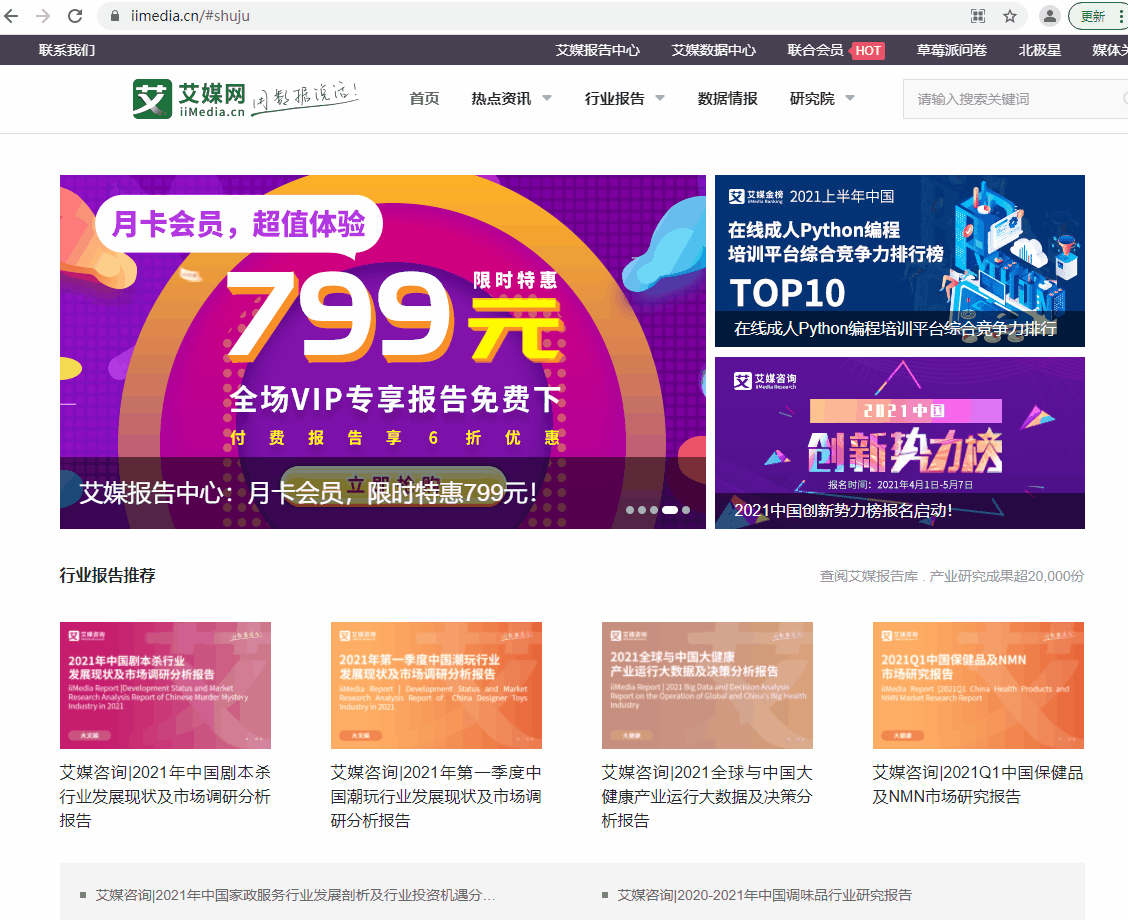Bookmark this page with the star icon
Image resolution: width=1128 pixels, height=920 pixels.
pyautogui.click(x=1010, y=16)
